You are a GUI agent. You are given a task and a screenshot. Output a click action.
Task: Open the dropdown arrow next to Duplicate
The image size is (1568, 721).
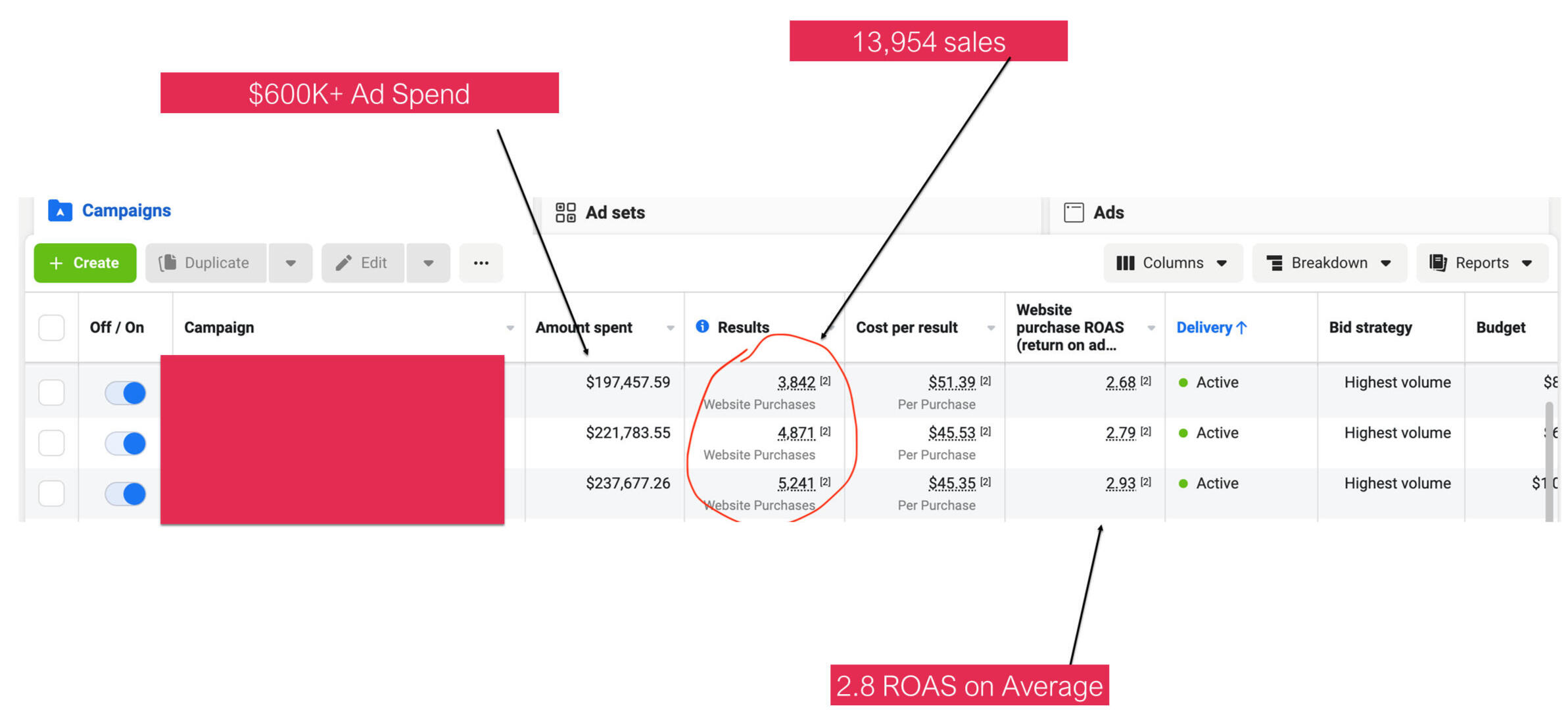(x=290, y=263)
